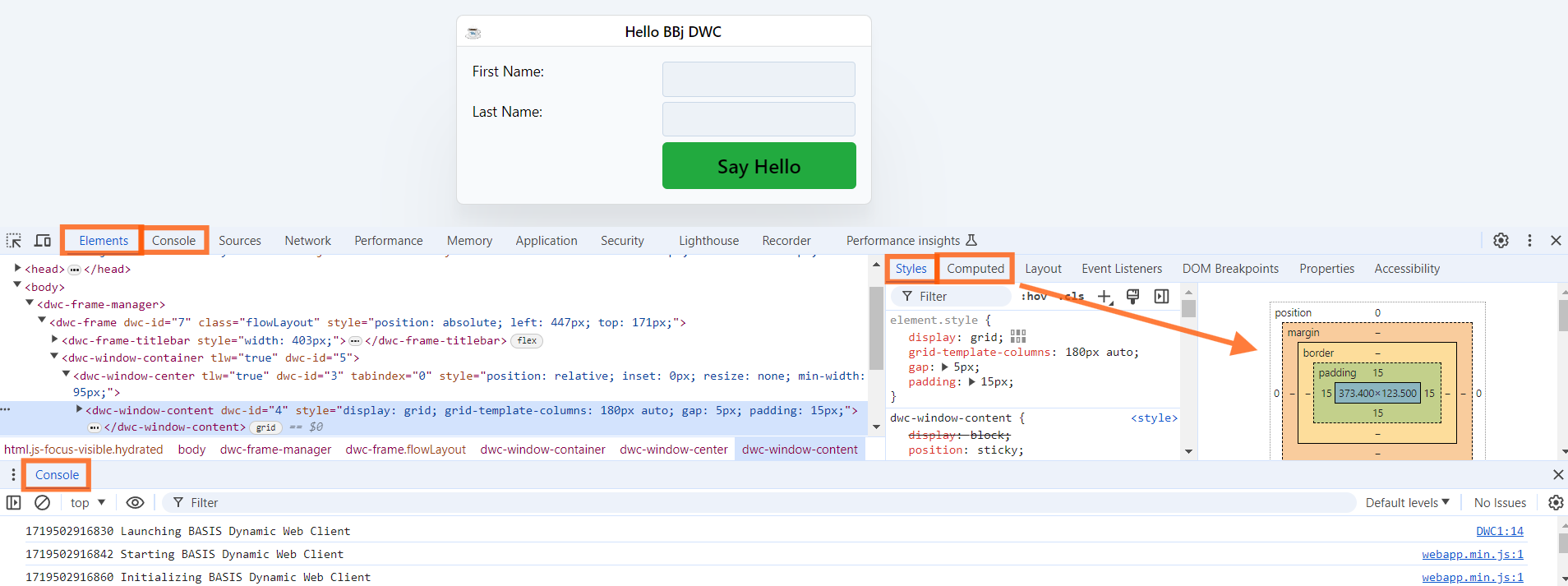Focus the First Name input field
The width and height of the screenshot is (1568, 586).
click(x=759, y=79)
